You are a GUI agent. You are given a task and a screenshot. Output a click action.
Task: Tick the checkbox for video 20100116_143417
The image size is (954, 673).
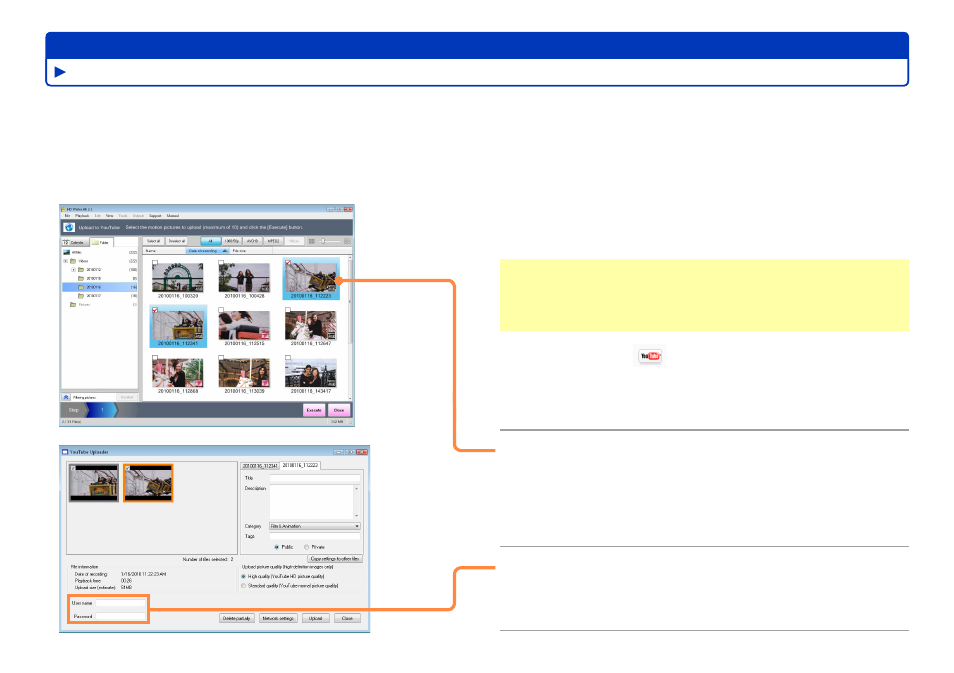(x=288, y=358)
